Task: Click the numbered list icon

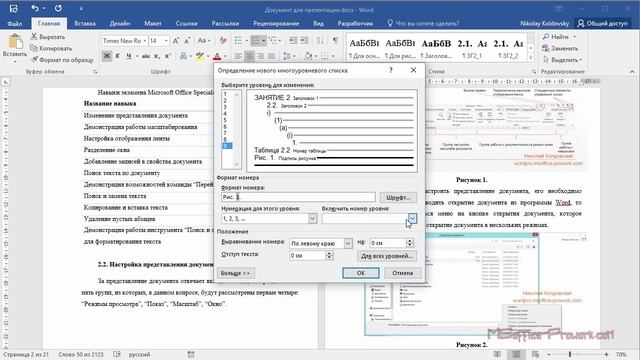Action: tap(256, 40)
